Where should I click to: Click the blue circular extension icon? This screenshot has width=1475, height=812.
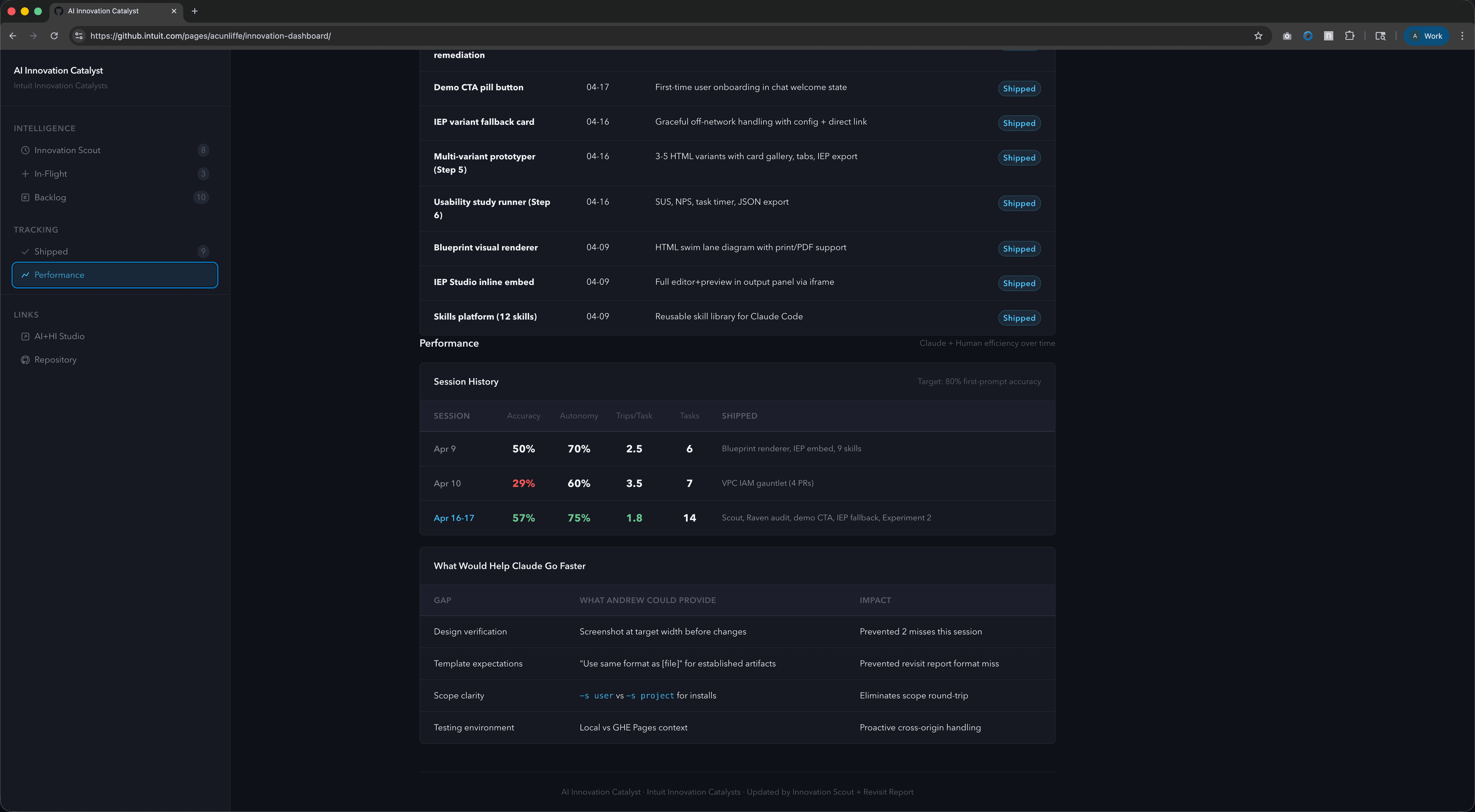point(1308,35)
